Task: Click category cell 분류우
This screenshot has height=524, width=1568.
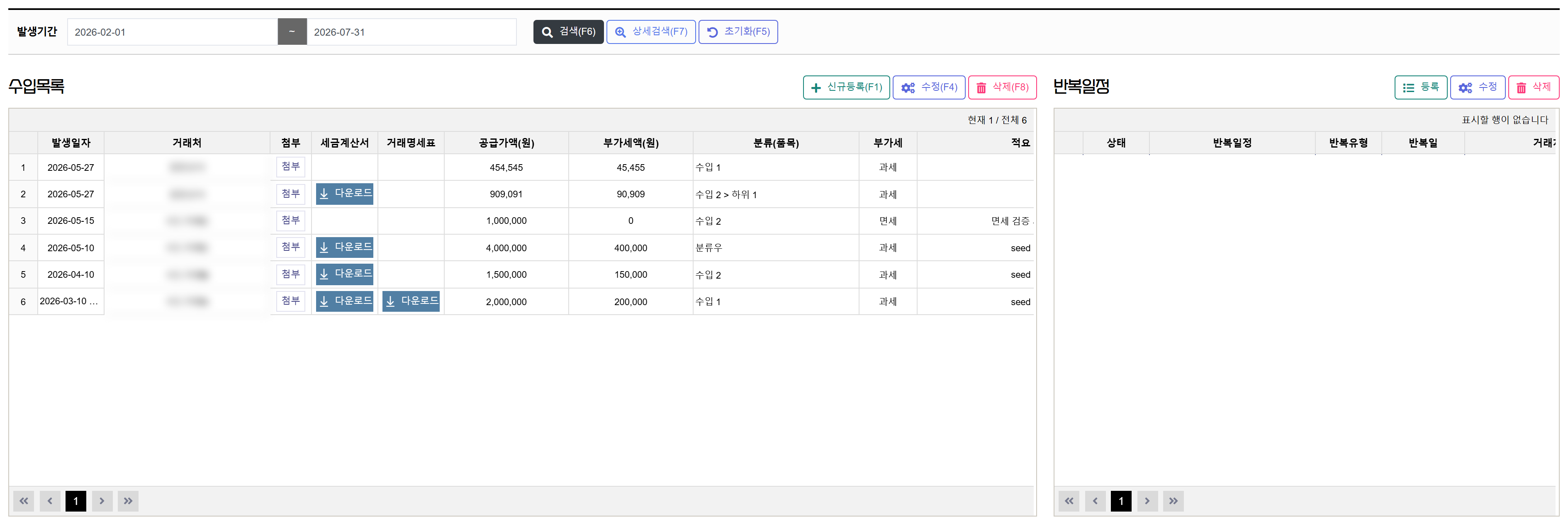Action: tap(776, 248)
